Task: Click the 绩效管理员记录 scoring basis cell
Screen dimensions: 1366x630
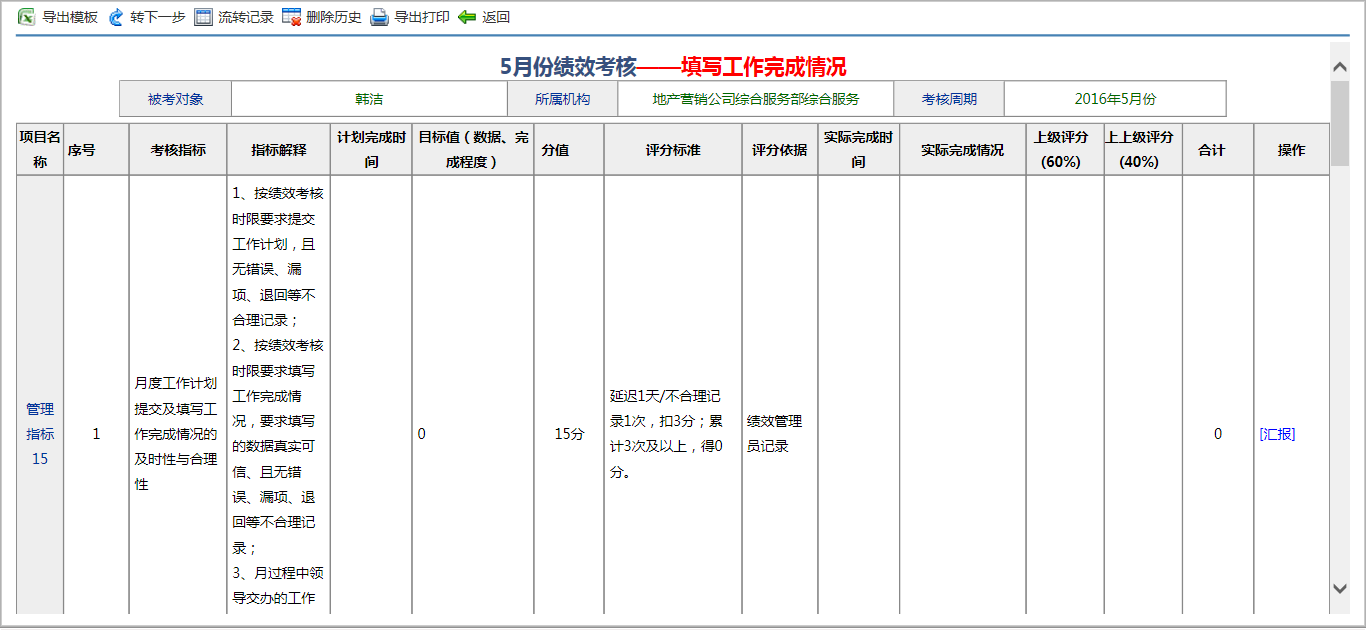Action: [779, 434]
